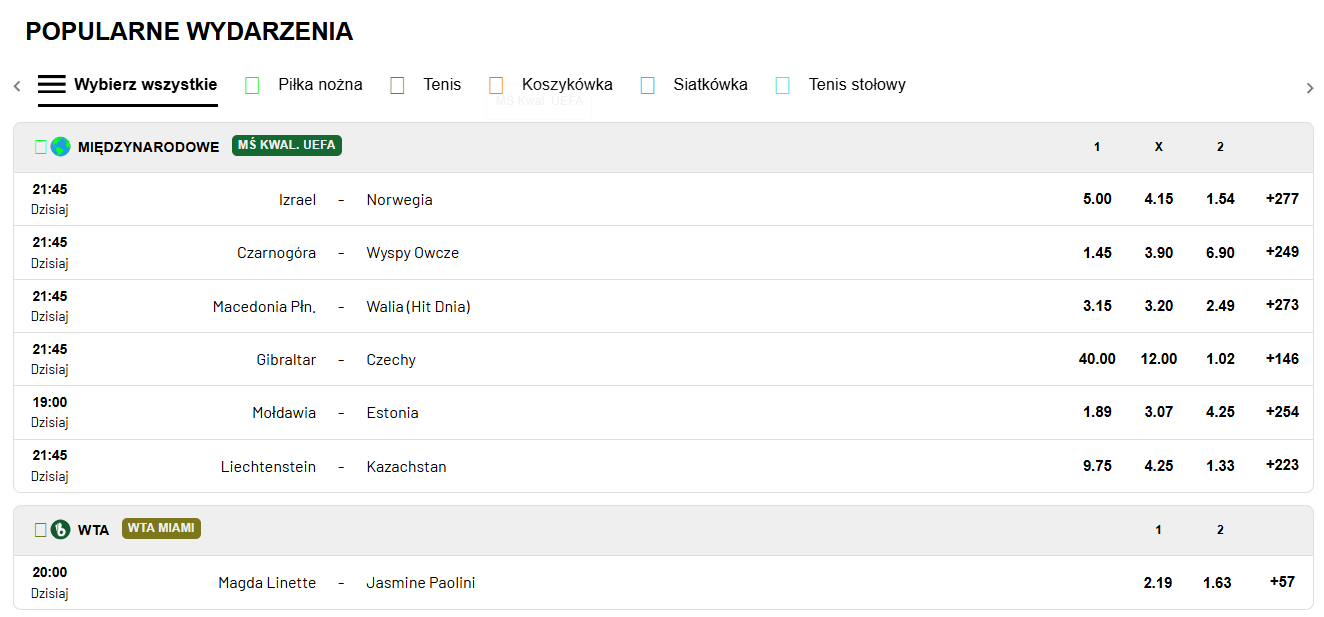The width and height of the screenshot is (1324, 617).
Task: Click left chevron of the sports filter bar
Action: point(17,87)
